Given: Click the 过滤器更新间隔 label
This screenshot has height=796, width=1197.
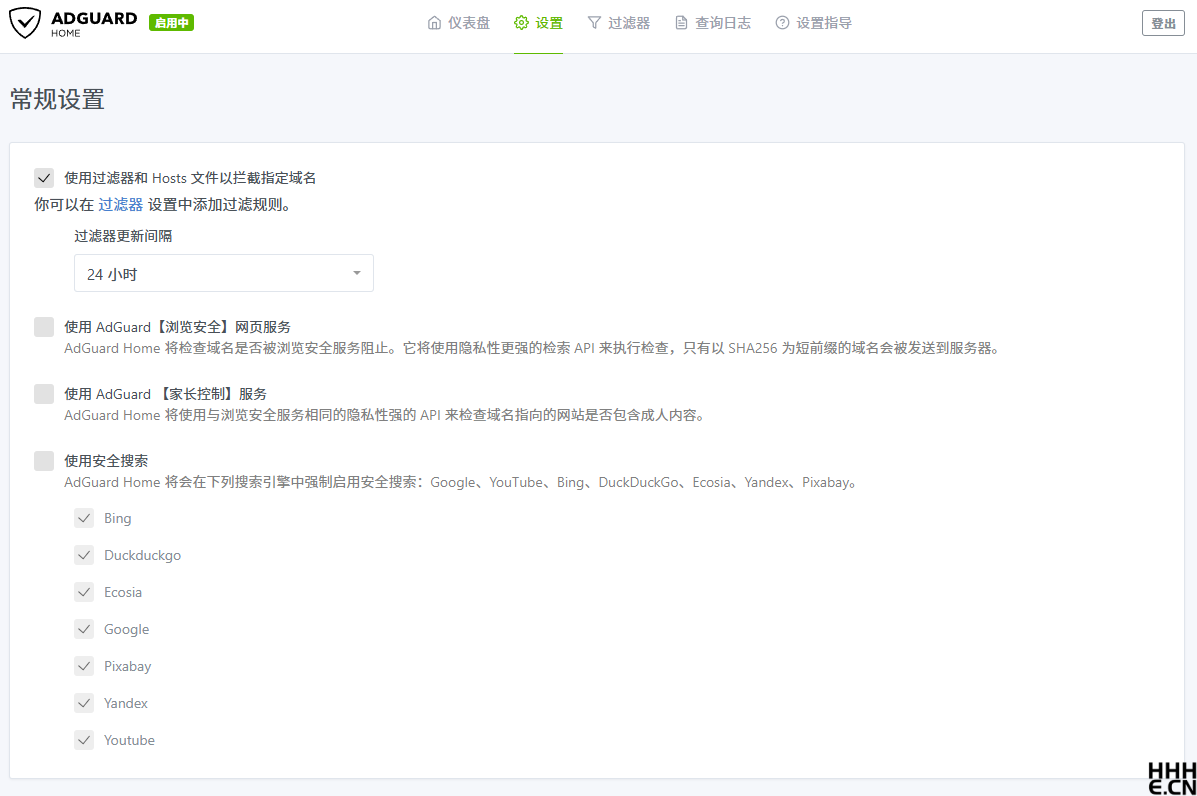Looking at the screenshot, I should point(123,236).
